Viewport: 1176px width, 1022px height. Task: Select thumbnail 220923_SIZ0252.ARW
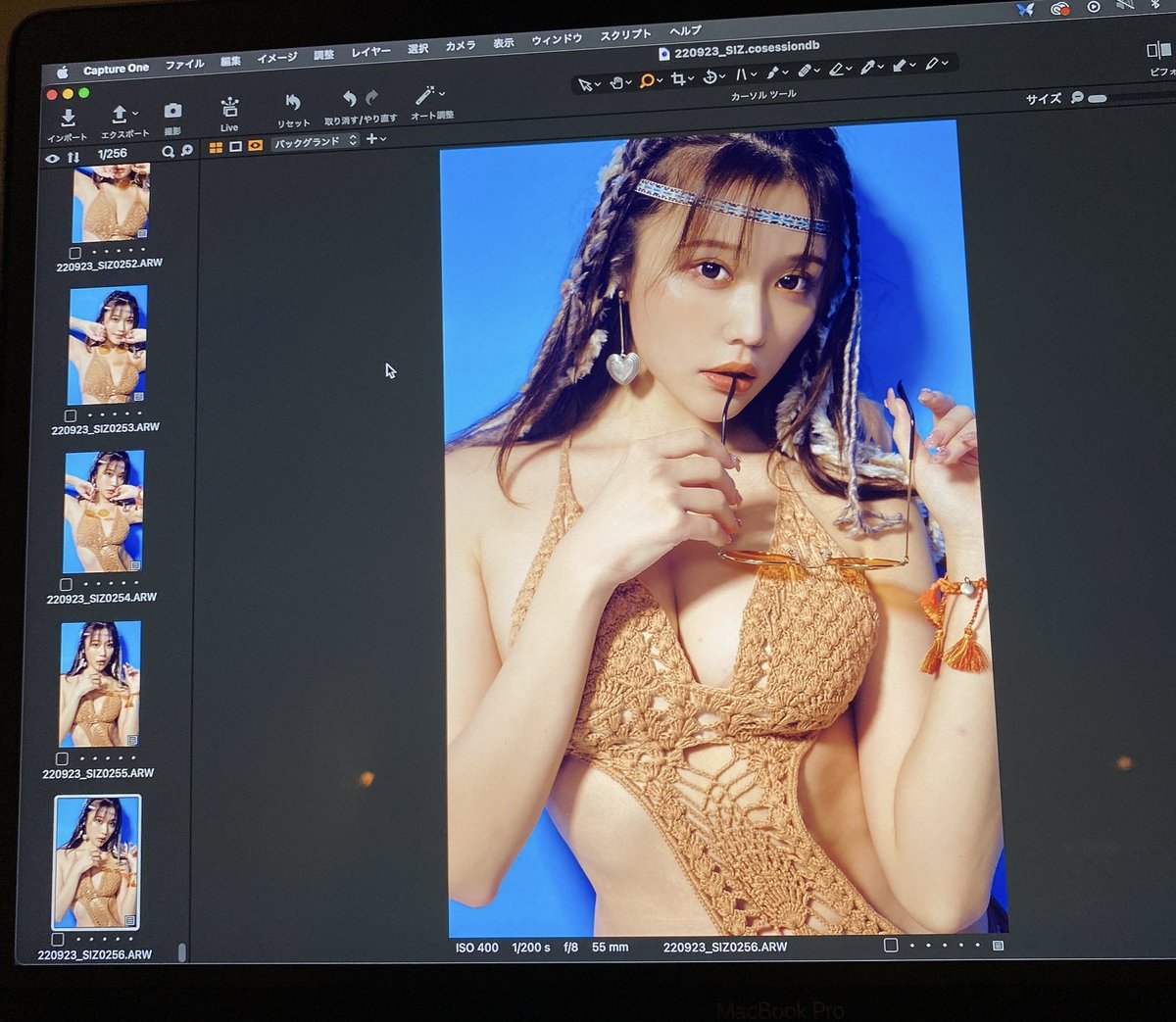coord(112,204)
